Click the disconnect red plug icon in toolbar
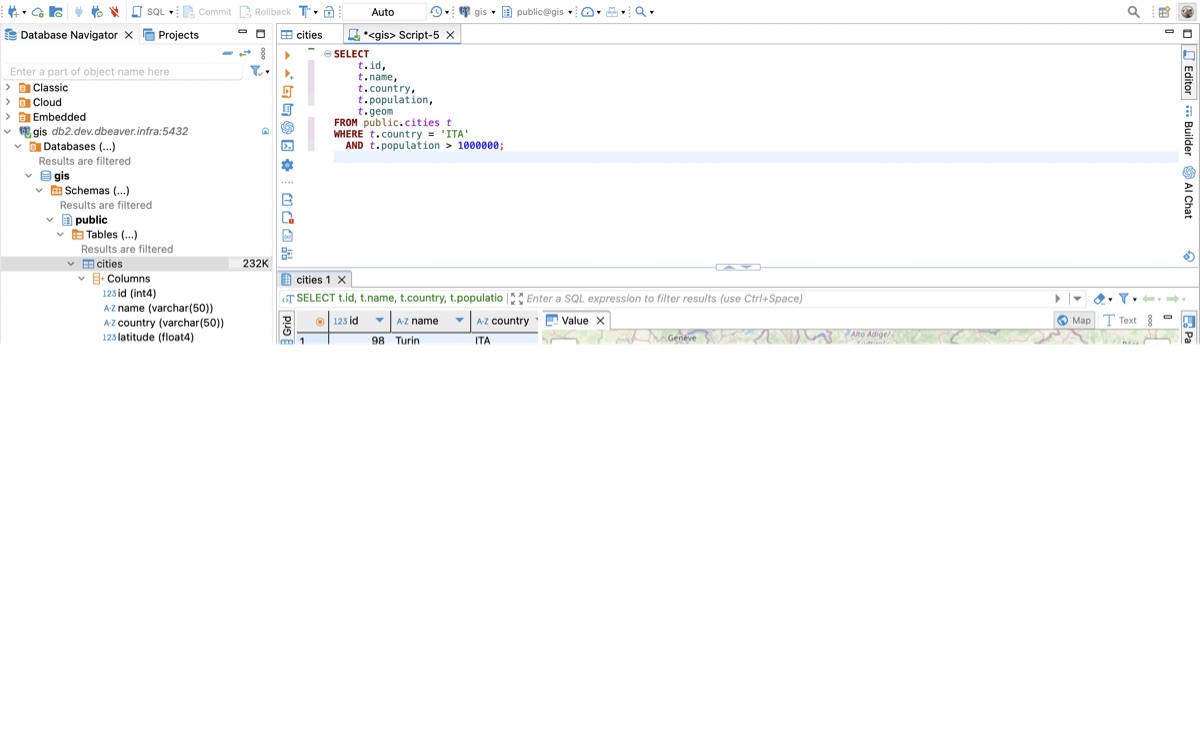Viewport: 1200px width, 751px height. (114, 12)
